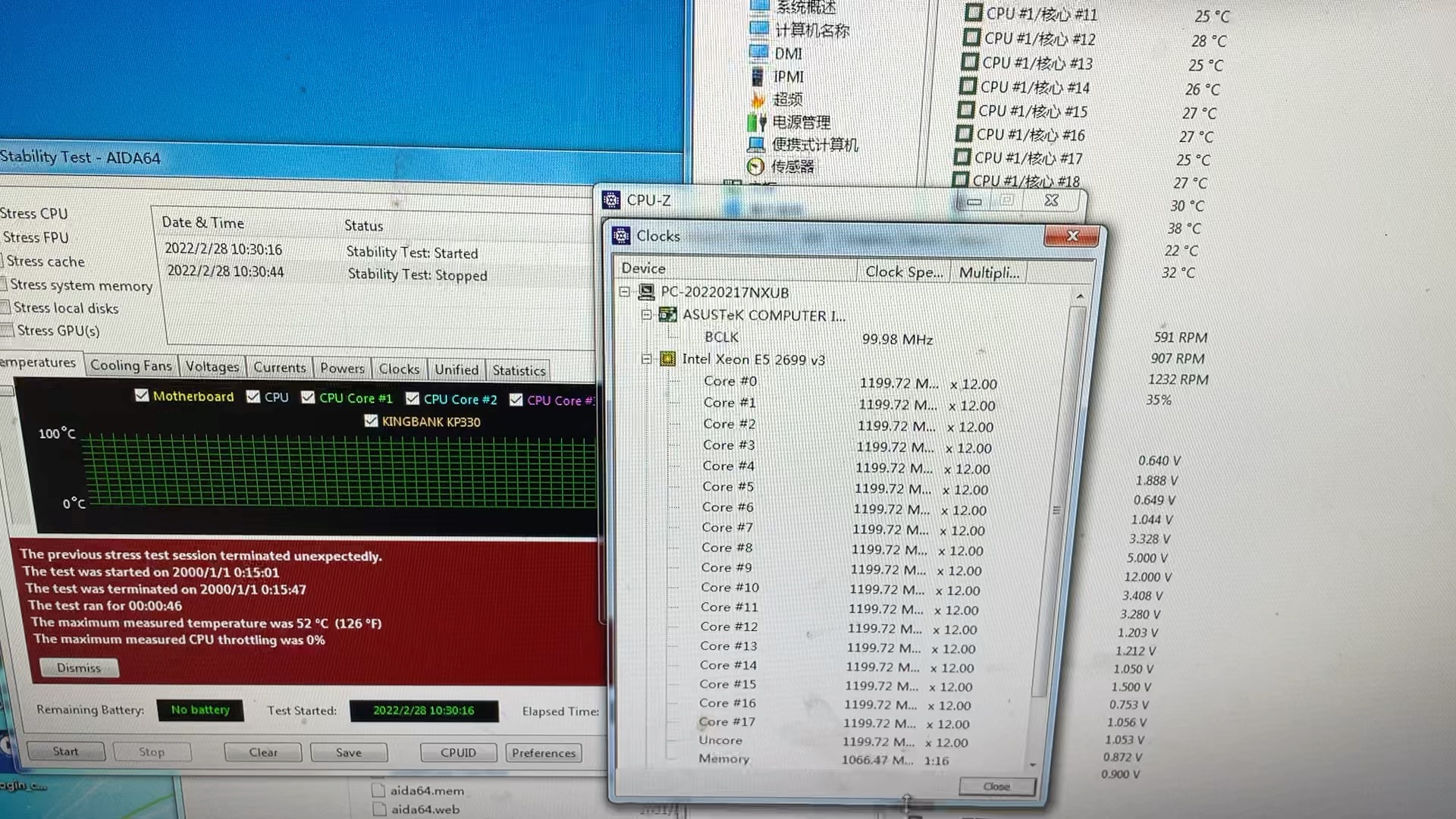Switch to the Powers tab
1456x819 pixels.
pos(342,369)
